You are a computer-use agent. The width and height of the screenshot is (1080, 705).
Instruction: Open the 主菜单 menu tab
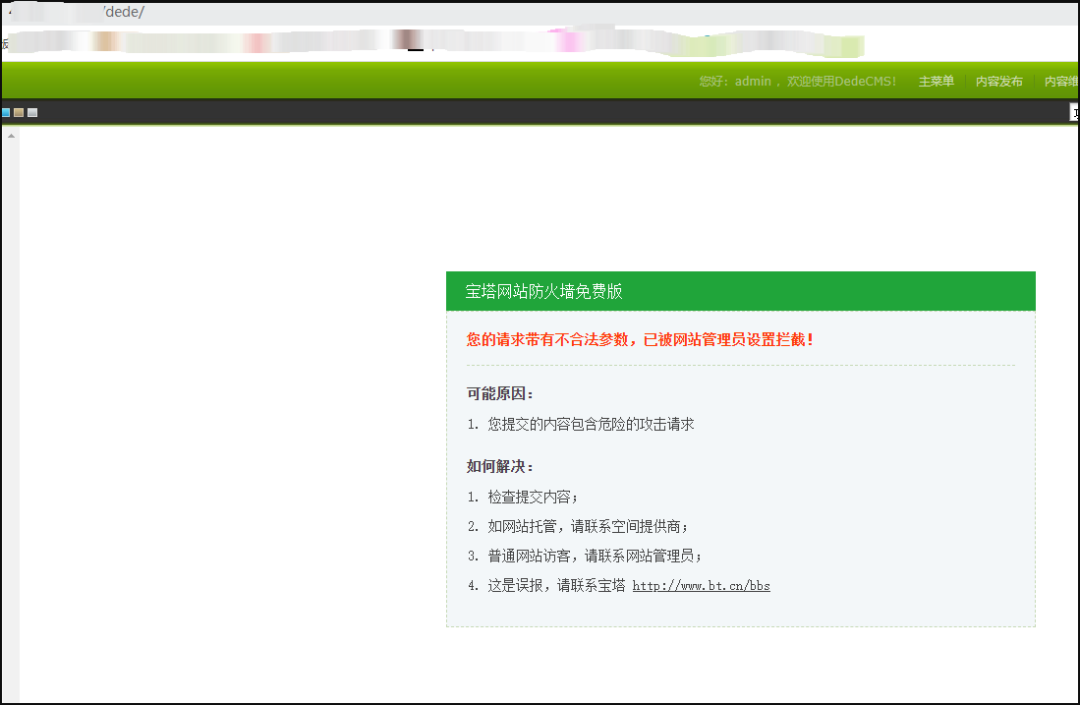936,81
